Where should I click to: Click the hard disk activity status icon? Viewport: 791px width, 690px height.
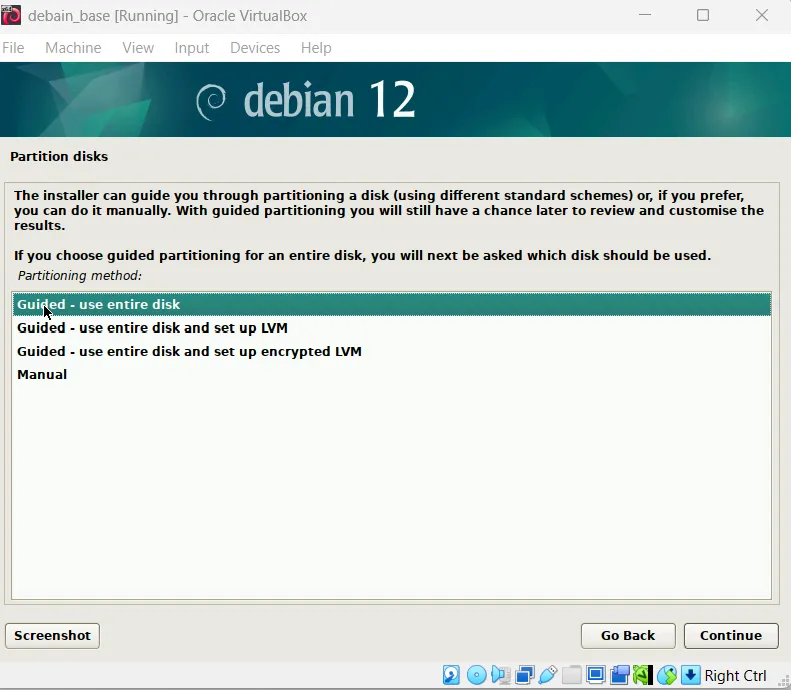pyautogui.click(x=451, y=675)
